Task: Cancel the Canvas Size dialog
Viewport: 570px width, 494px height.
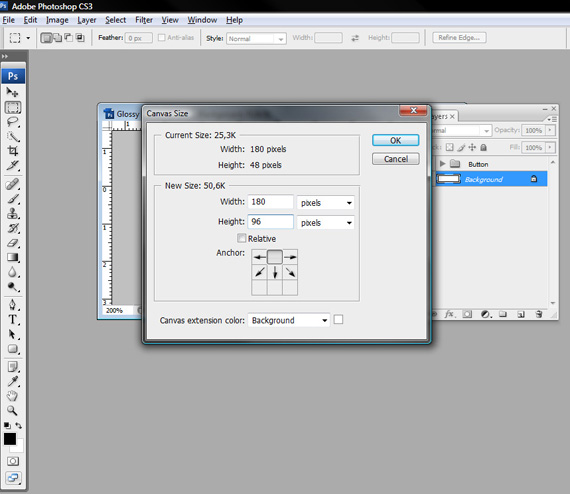Action: (396, 159)
